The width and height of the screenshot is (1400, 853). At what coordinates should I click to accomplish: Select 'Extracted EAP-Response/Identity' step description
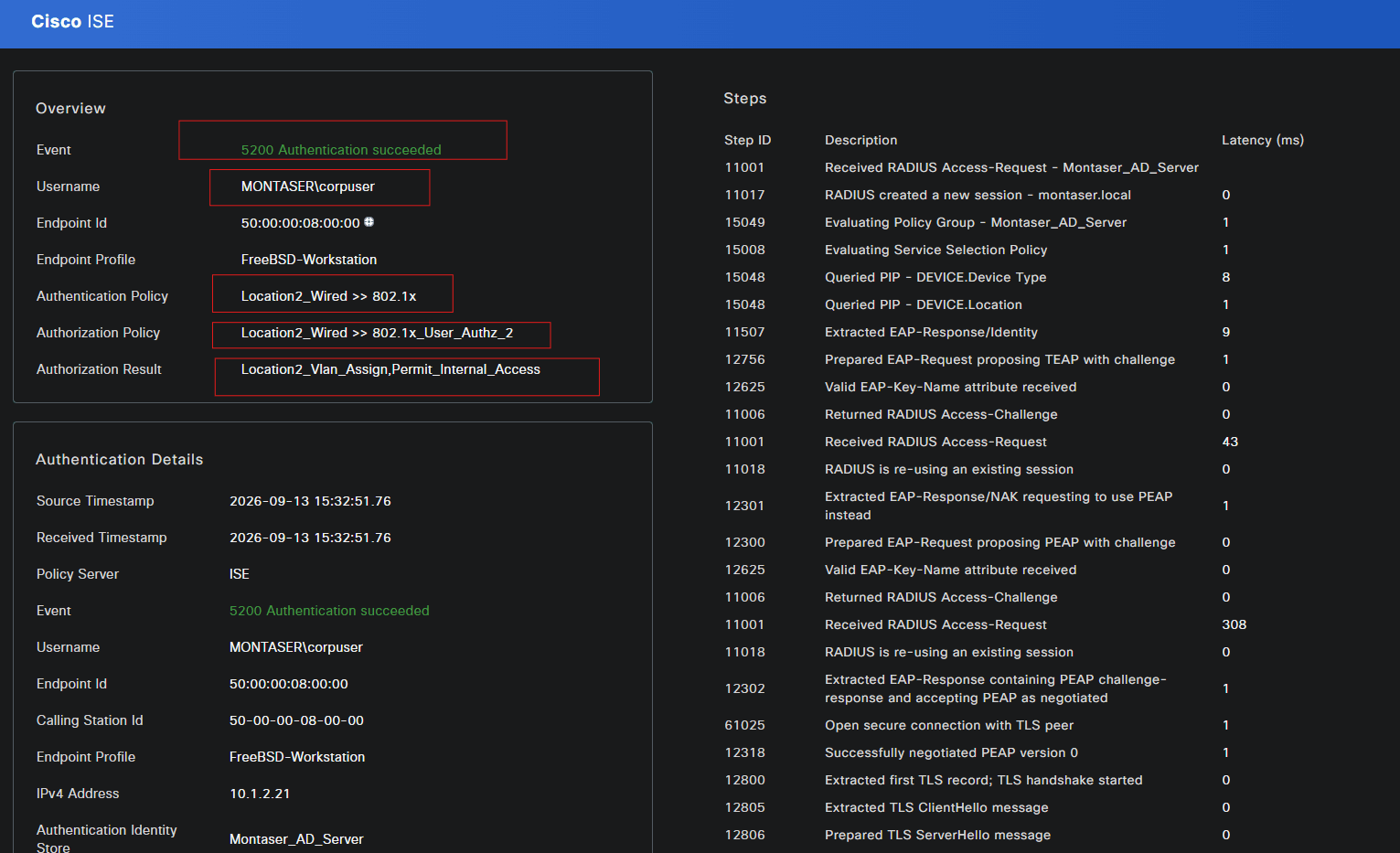point(931,332)
